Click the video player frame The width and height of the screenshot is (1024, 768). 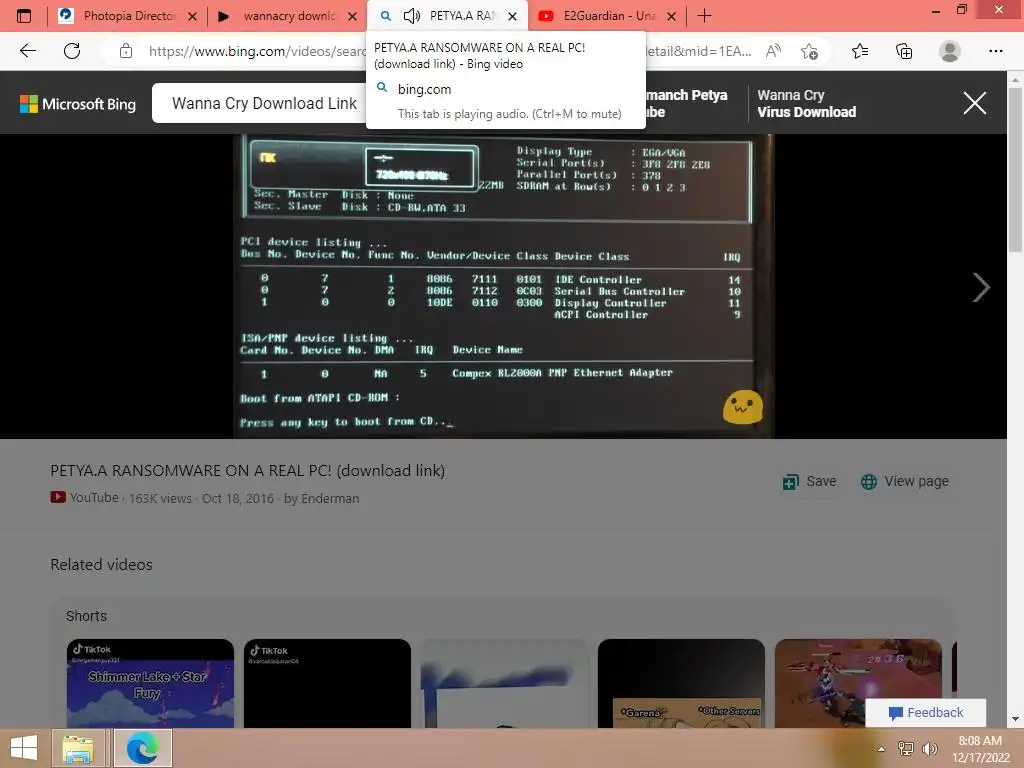pos(503,286)
